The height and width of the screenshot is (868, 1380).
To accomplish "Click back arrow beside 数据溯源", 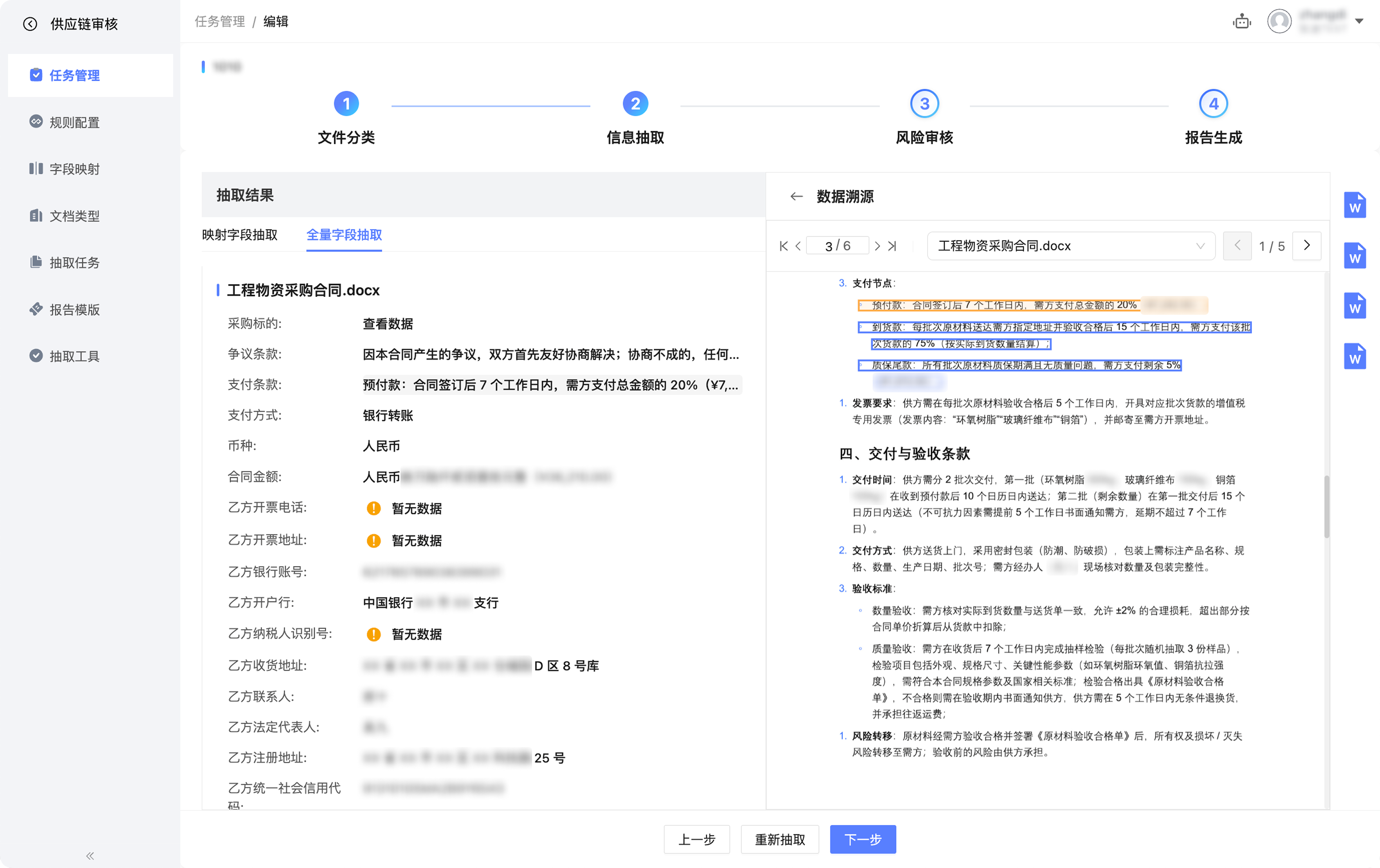I will 796,197.
